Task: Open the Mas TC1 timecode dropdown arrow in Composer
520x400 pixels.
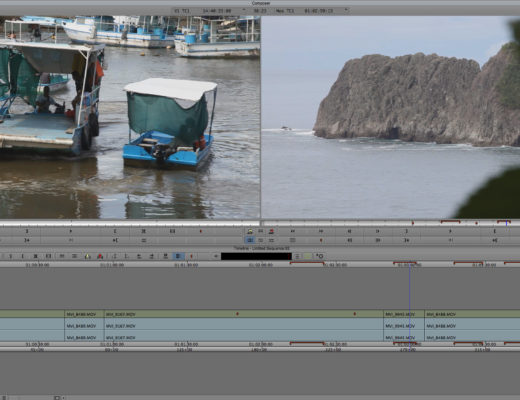Action: [347, 10]
